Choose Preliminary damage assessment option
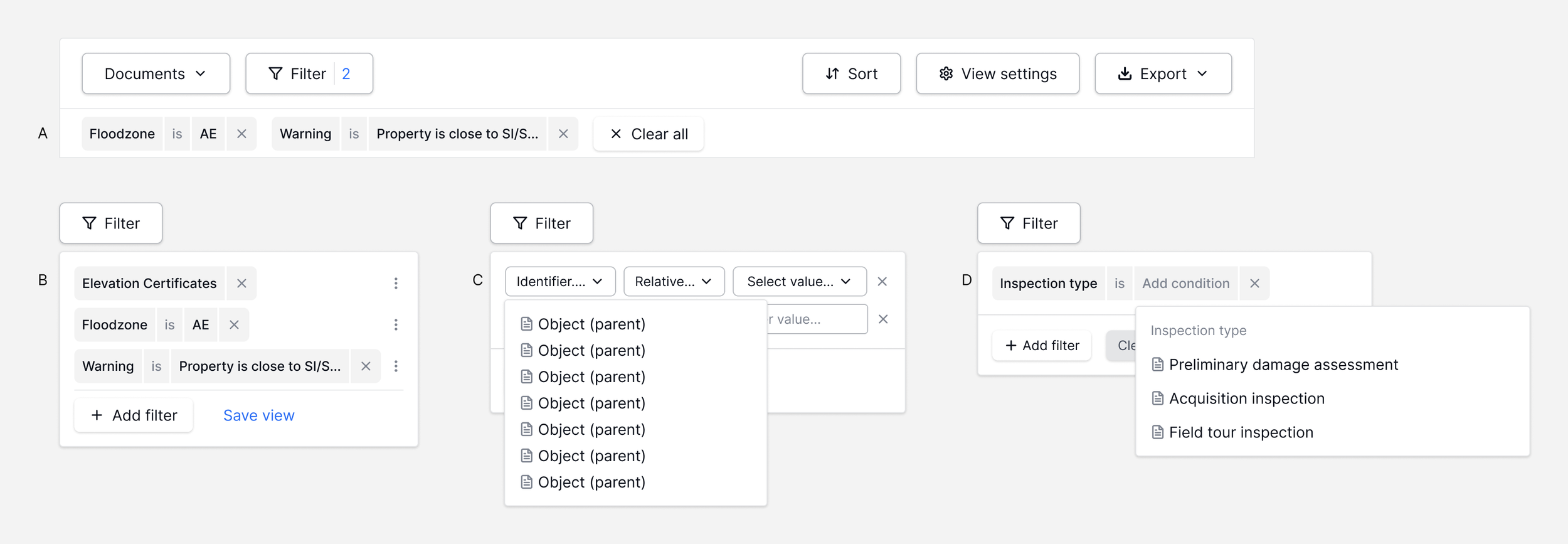The height and width of the screenshot is (544, 1568). point(1283,365)
